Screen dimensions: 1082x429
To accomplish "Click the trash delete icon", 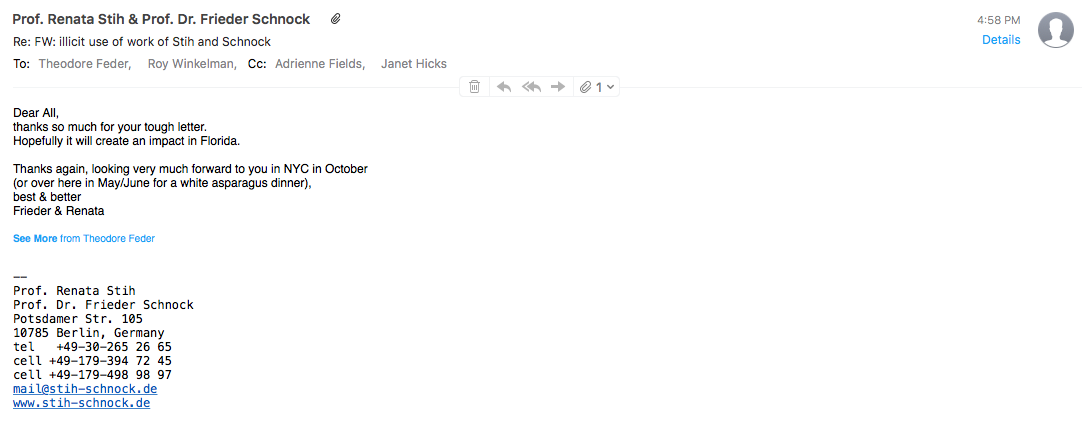I will (475, 87).
